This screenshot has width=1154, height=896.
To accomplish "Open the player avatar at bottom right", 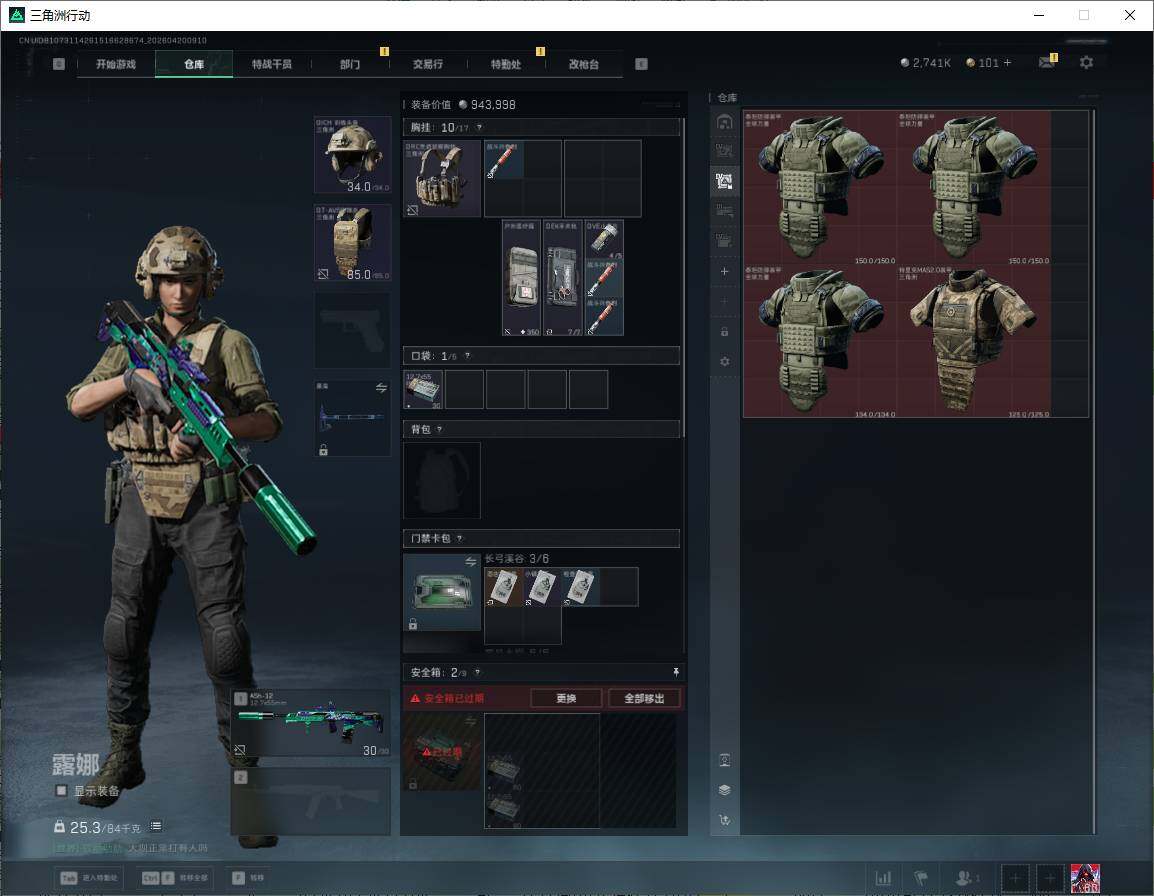I will click(x=1085, y=878).
